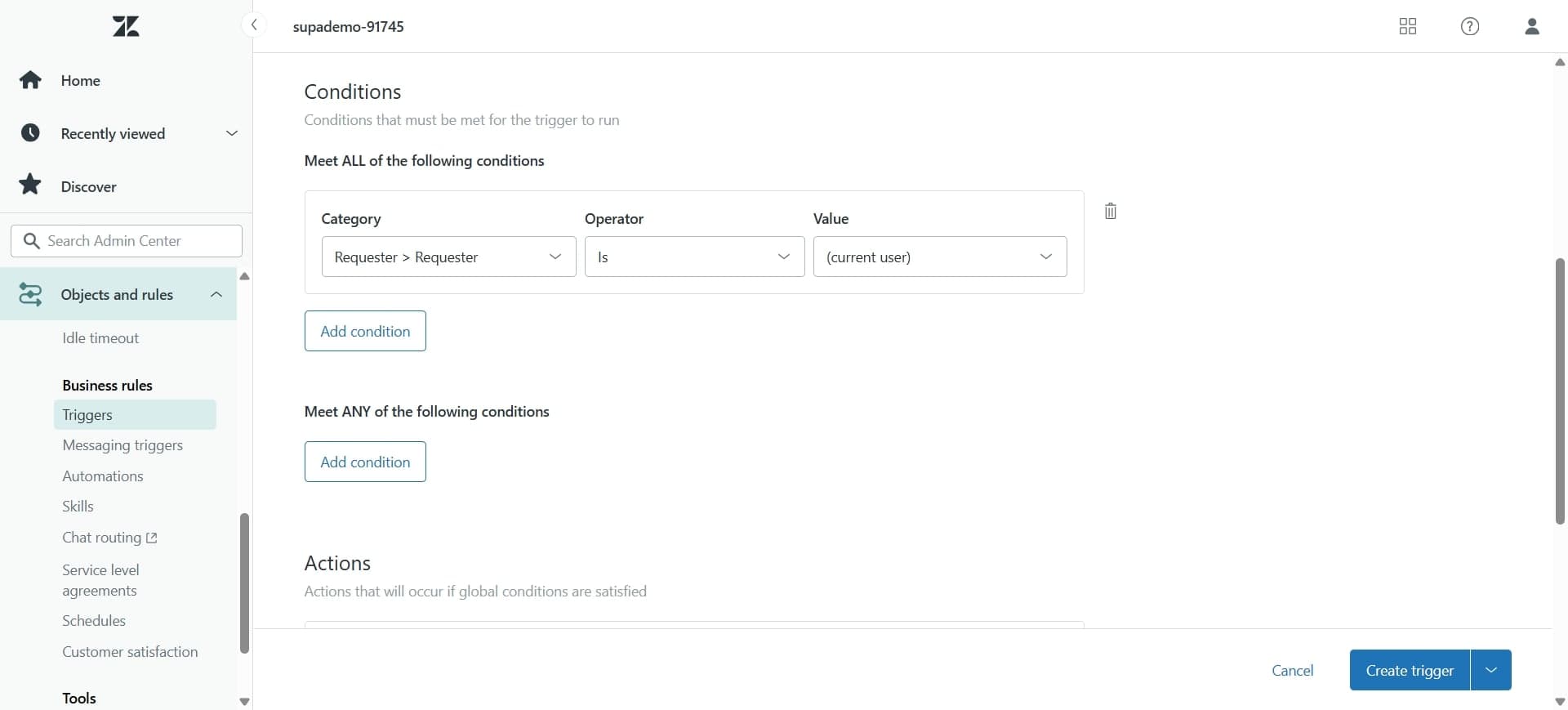Viewport: 1568px width, 710px height.
Task: Click the Conditions section heading
Action: (x=353, y=92)
